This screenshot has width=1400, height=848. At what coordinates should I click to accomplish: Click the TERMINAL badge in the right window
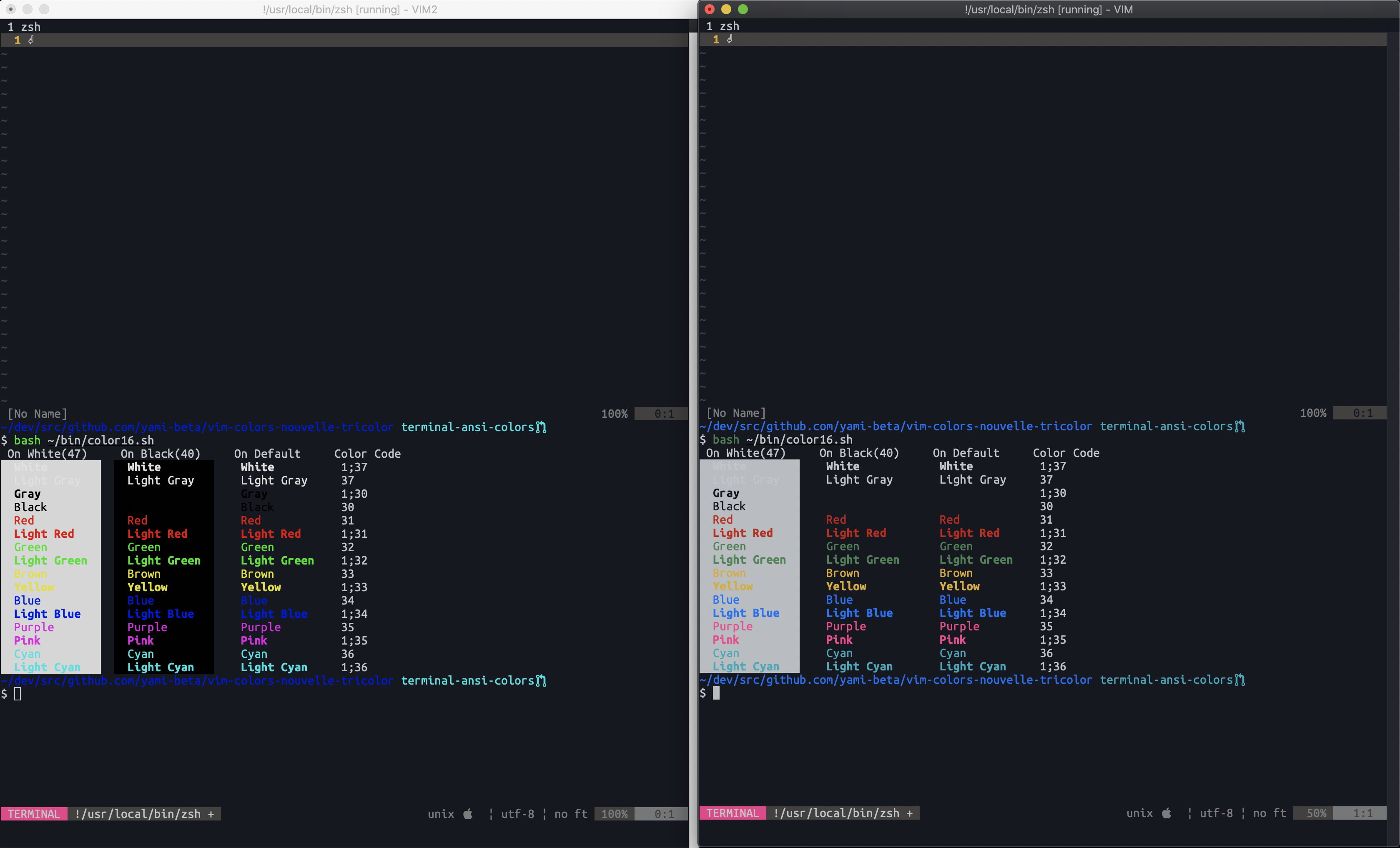pyautogui.click(x=733, y=813)
